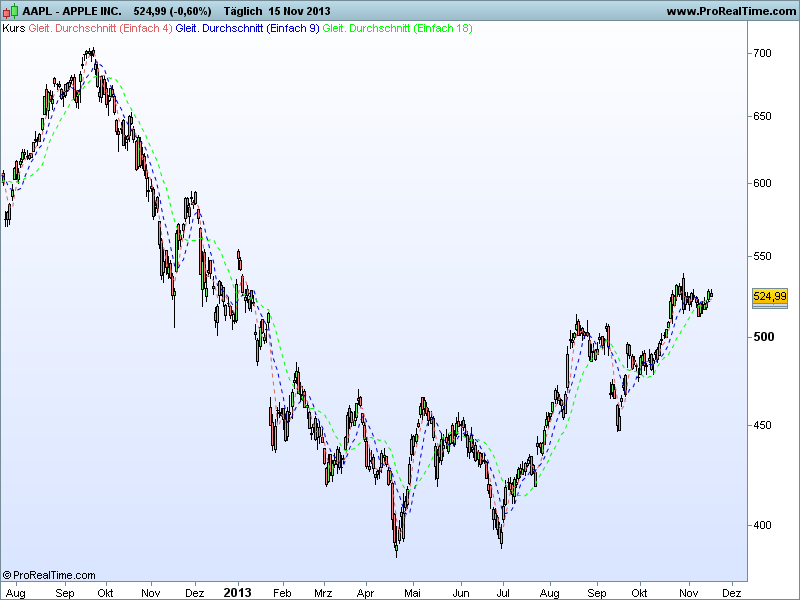Click the 524,99 (-0,60%) quote text

point(172,11)
